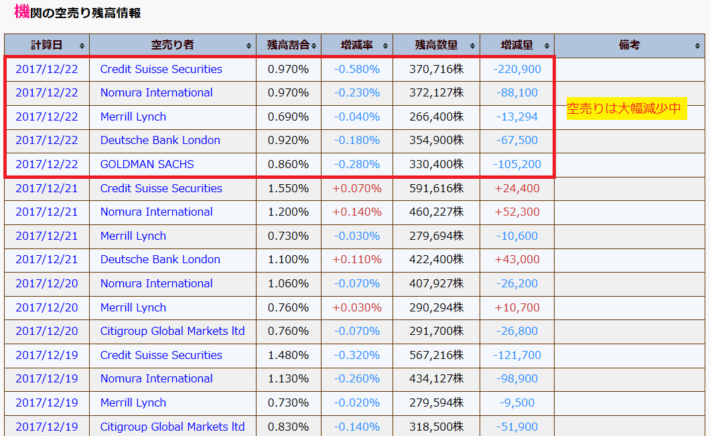The height and width of the screenshot is (436, 710).
Task: Sort by the 空売り者 column arrow icon
Action: coord(249,46)
